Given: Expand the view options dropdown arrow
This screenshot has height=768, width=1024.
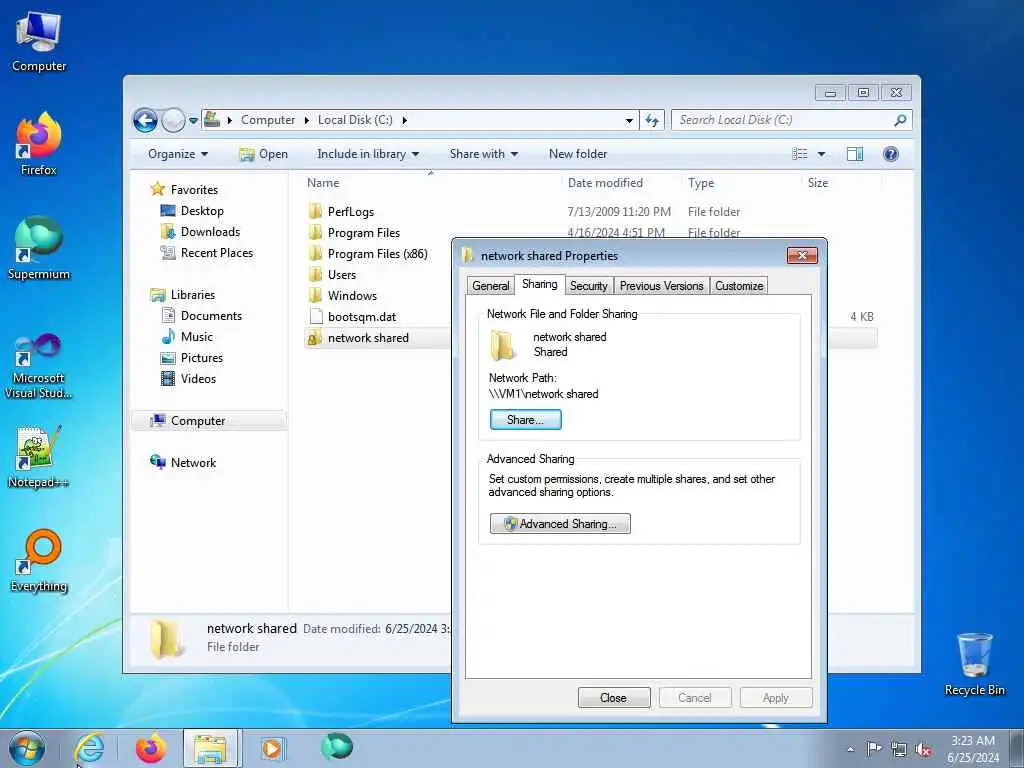Looking at the screenshot, I should coord(822,154).
